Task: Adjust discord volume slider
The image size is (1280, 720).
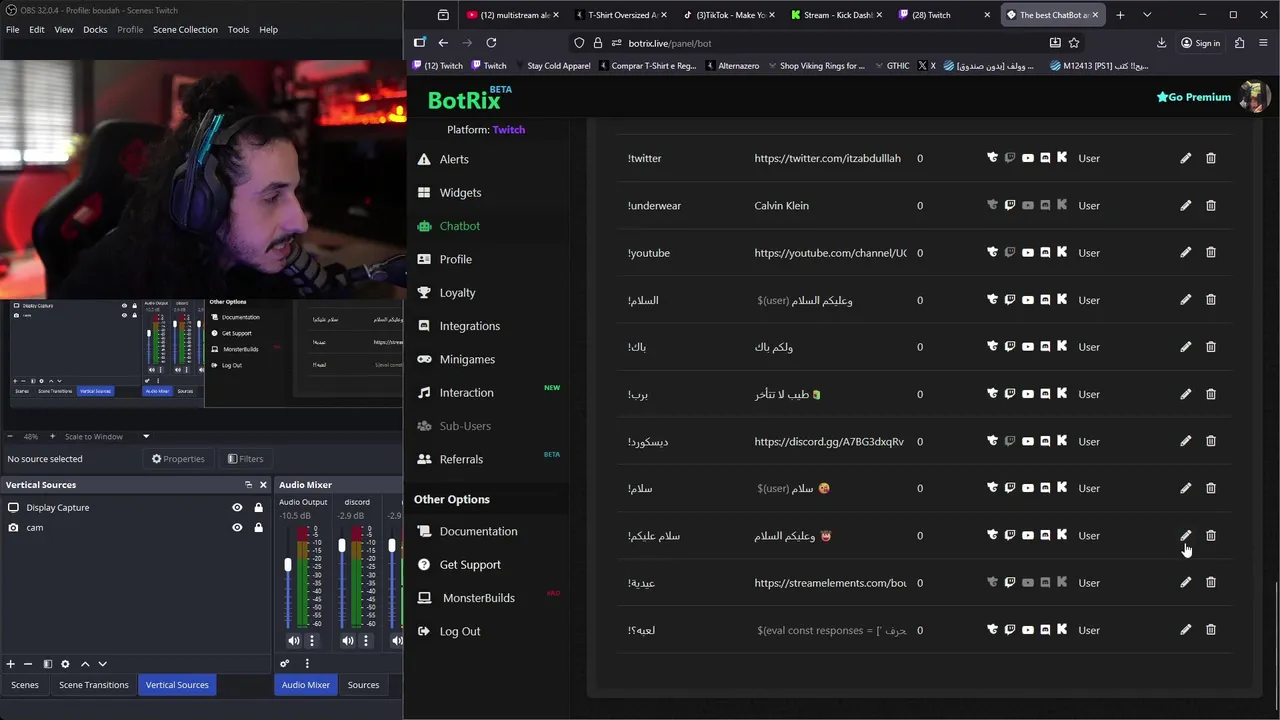Action: [x=342, y=546]
